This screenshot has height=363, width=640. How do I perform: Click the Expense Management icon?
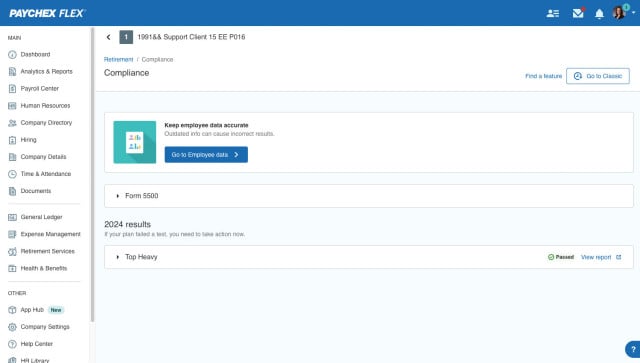coord(12,234)
